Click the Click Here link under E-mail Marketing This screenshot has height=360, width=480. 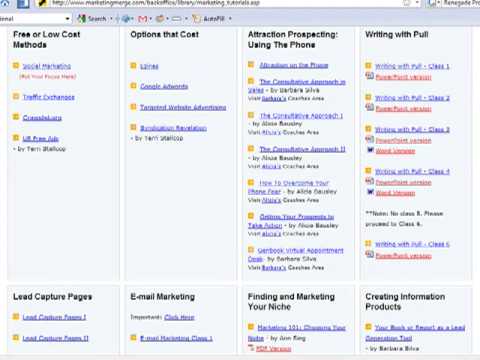coord(179,317)
